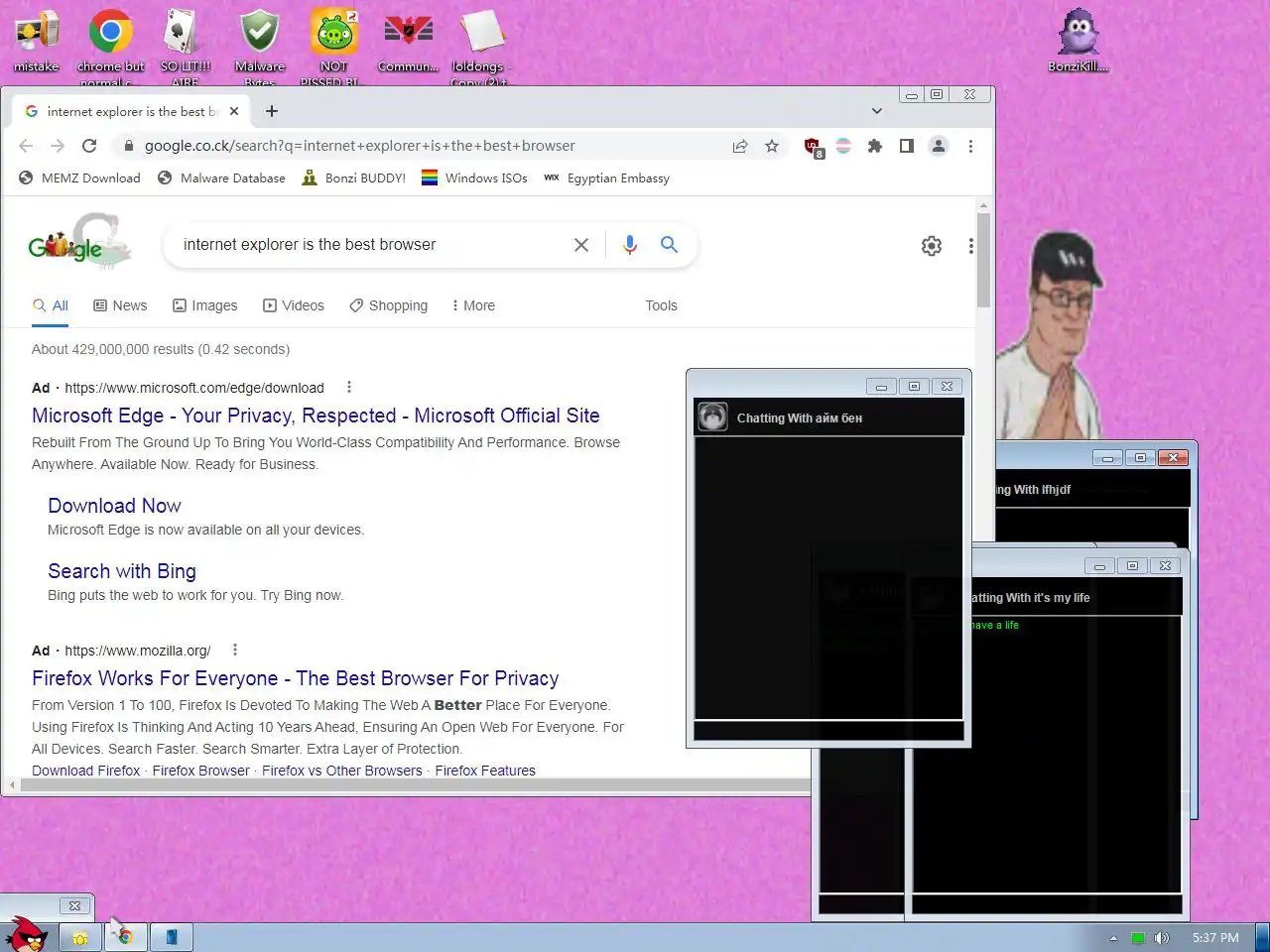Reload the Google search page

click(89, 146)
